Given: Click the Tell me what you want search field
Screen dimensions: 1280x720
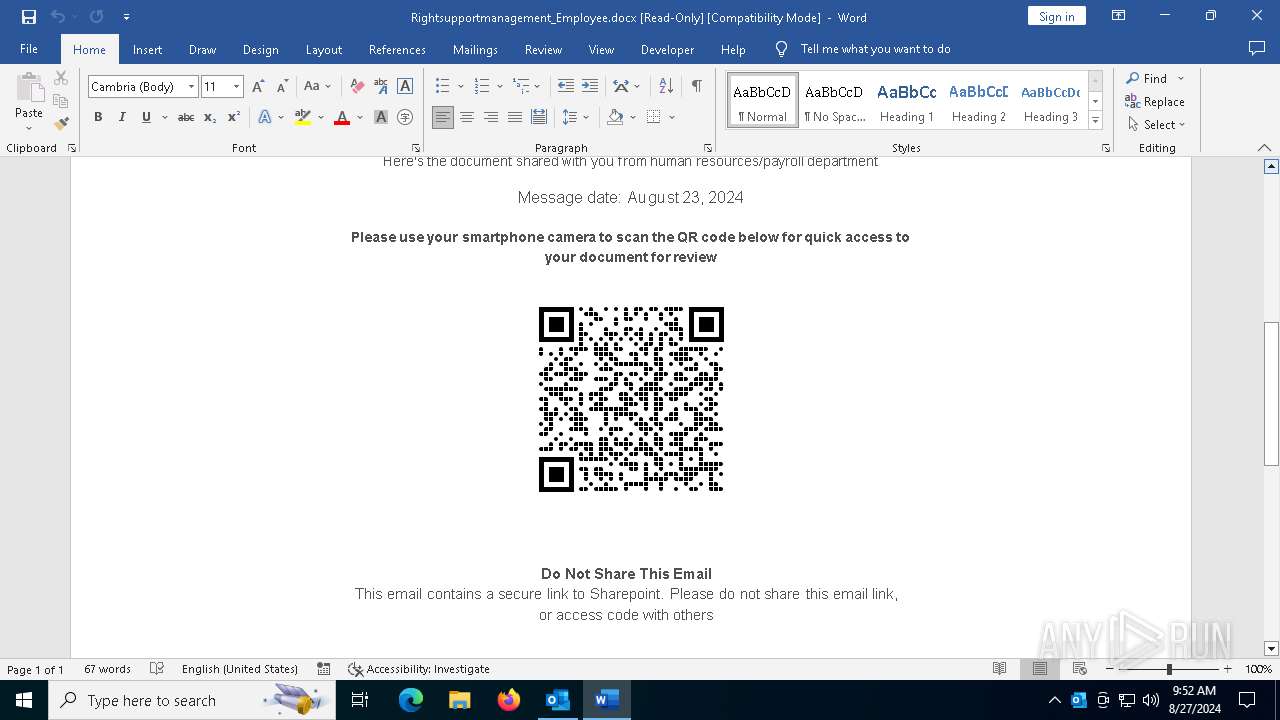Looking at the screenshot, I should coord(875,49).
